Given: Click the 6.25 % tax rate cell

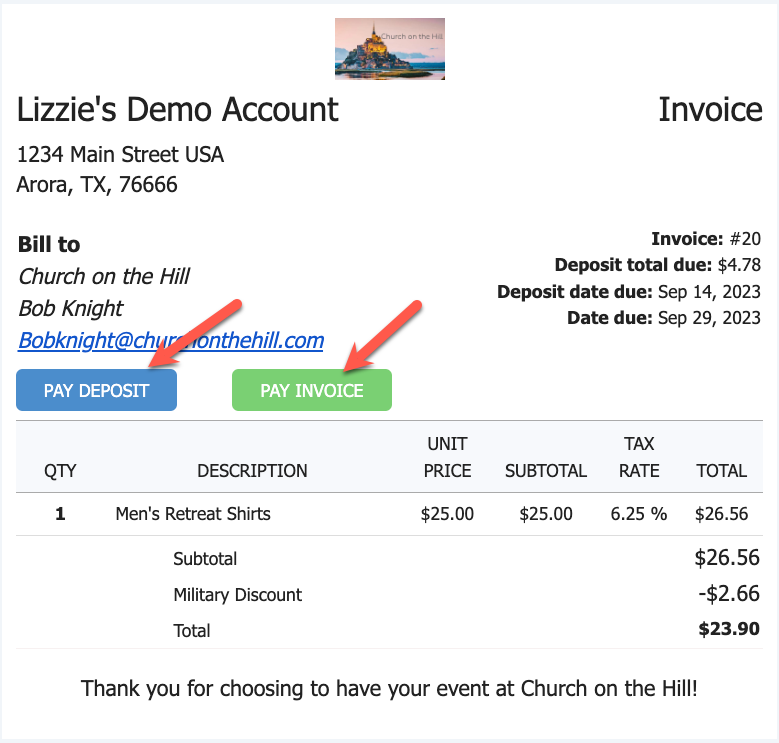Looking at the screenshot, I should pos(639,514).
